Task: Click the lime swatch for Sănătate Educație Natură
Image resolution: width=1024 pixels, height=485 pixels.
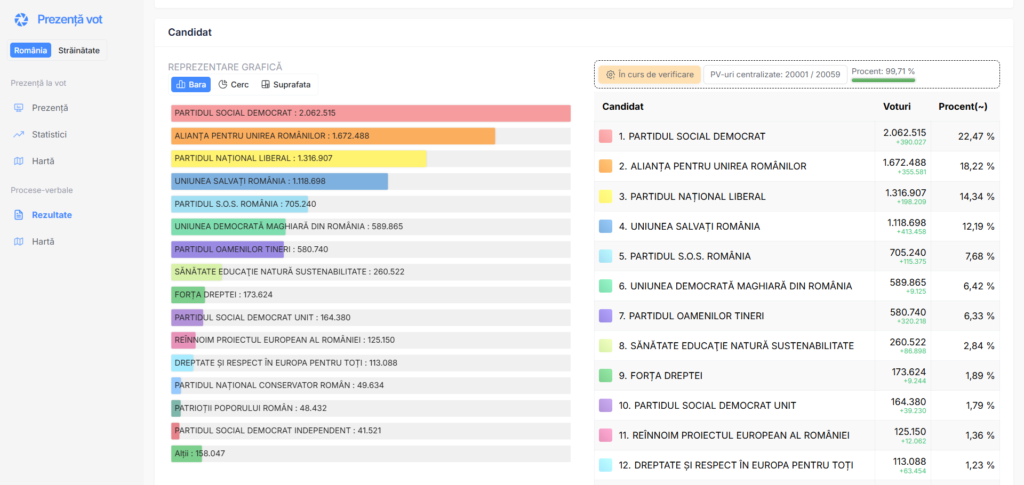Action: click(x=605, y=346)
